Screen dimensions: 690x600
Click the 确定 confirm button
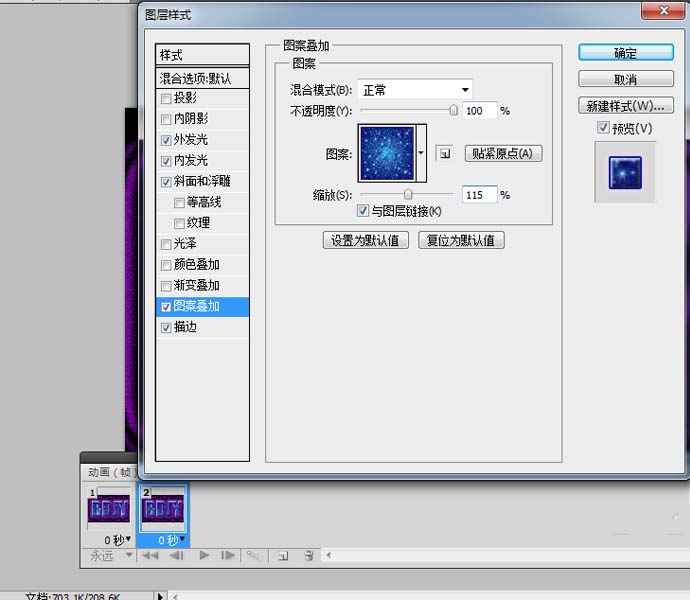(625, 53)
